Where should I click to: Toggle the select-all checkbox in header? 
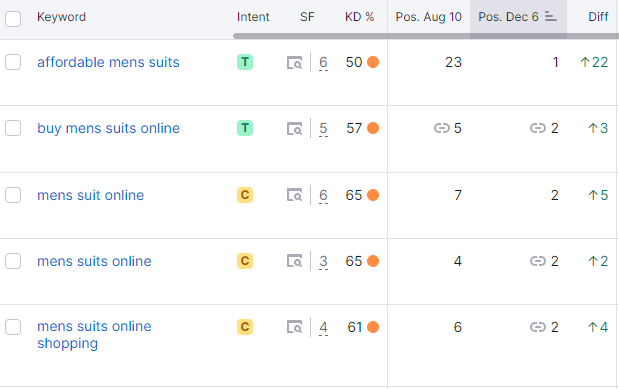click(x=13, y=19)
